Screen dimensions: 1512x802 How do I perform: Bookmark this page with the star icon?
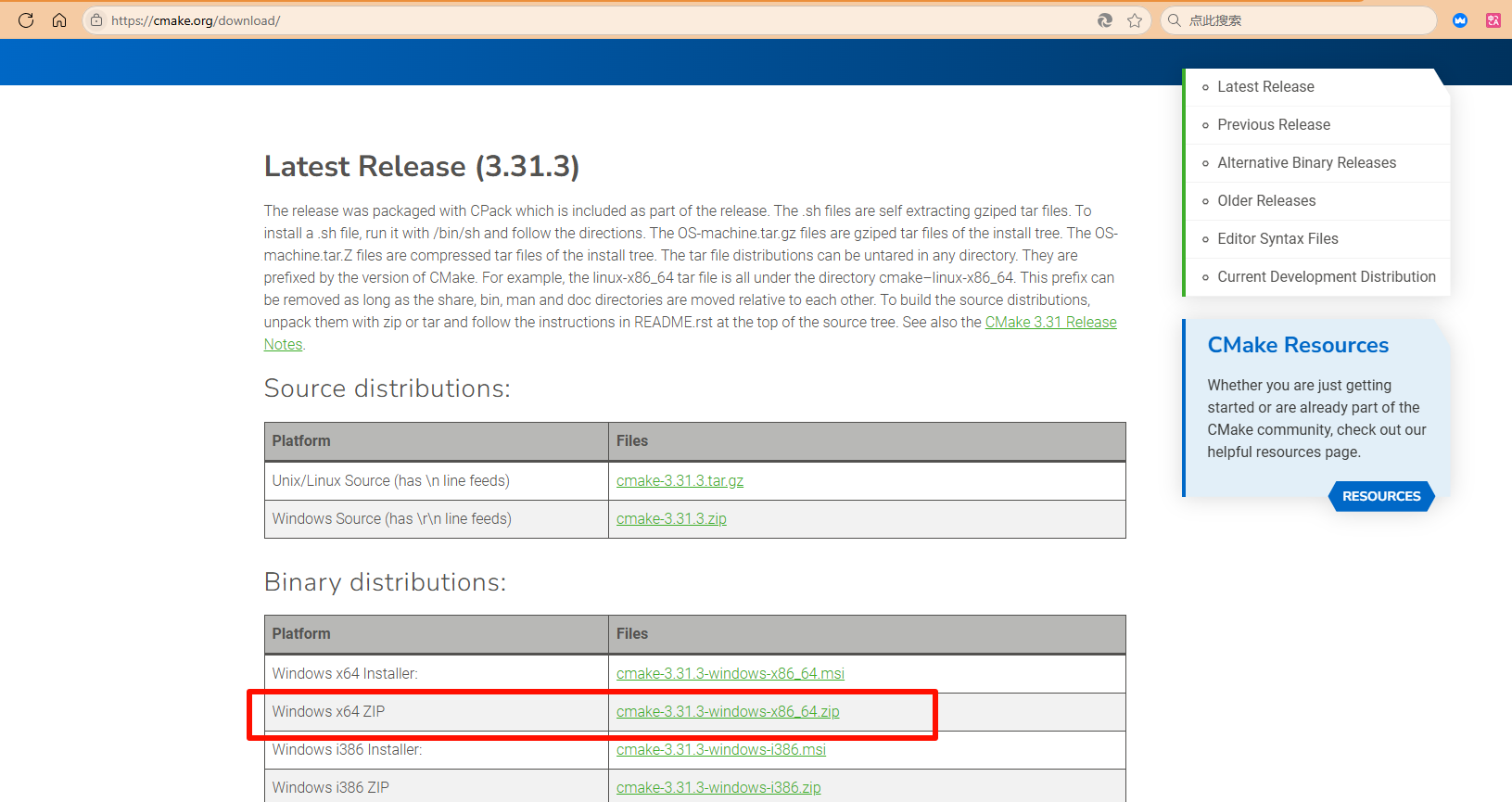[x=1135, y=20]
